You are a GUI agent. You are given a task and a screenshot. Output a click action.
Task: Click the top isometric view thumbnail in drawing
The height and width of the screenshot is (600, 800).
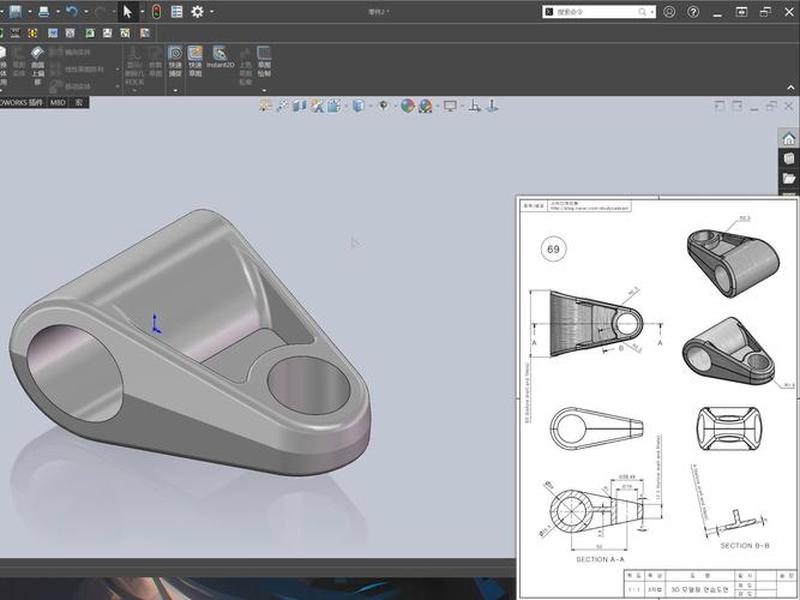733,262
